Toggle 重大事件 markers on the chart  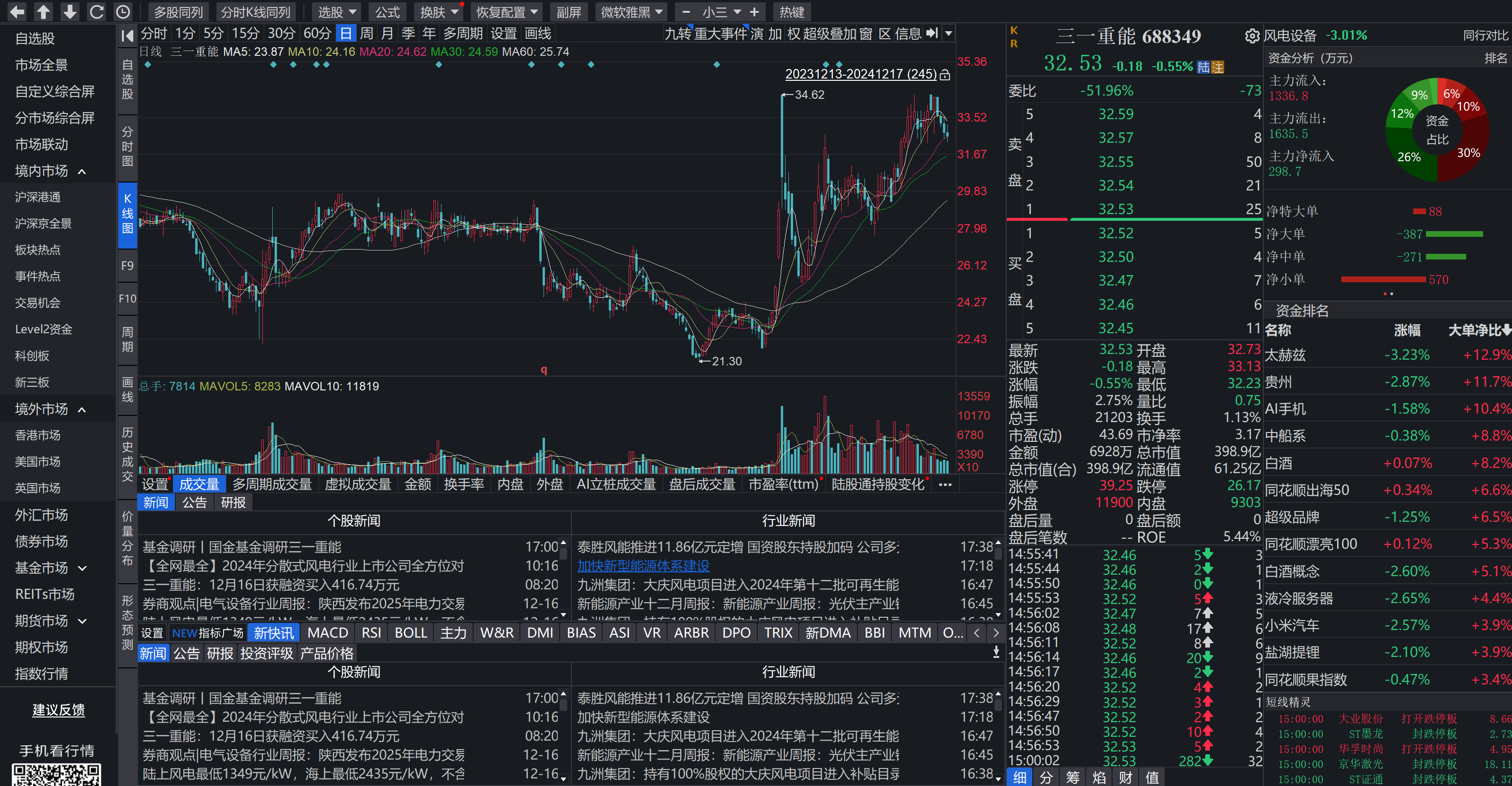(x=721, y=34)
